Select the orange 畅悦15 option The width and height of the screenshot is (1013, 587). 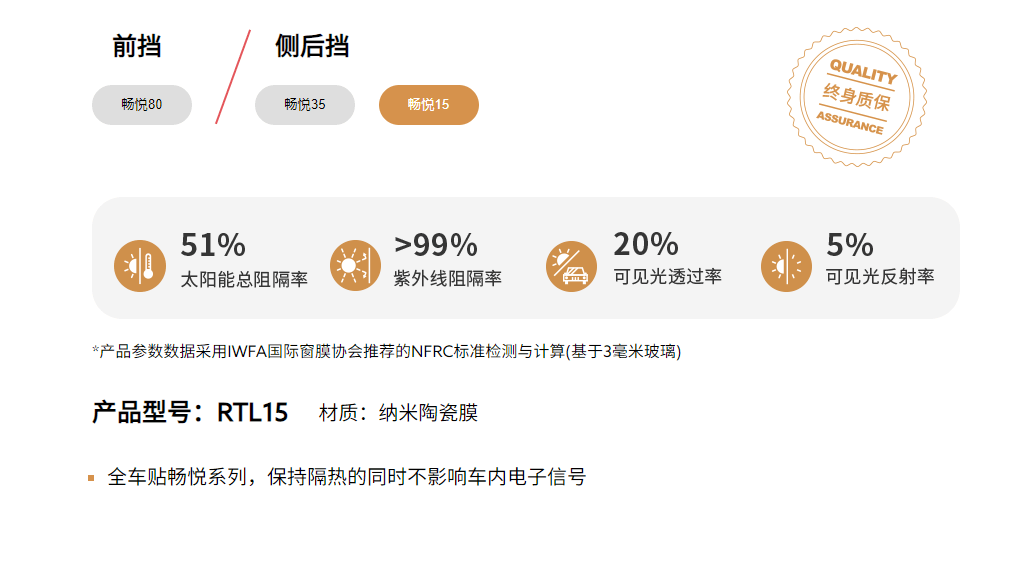tap(429, 105)
